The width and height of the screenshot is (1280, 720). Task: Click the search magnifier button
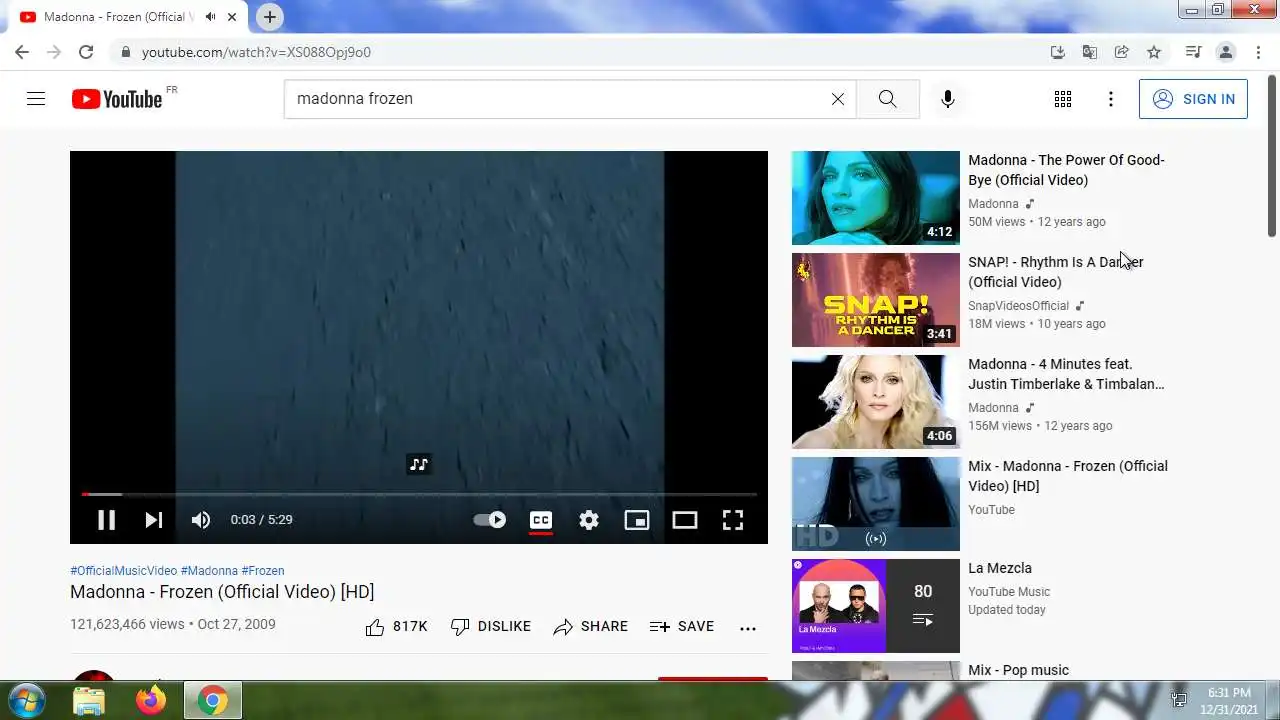tap(888, 99)
